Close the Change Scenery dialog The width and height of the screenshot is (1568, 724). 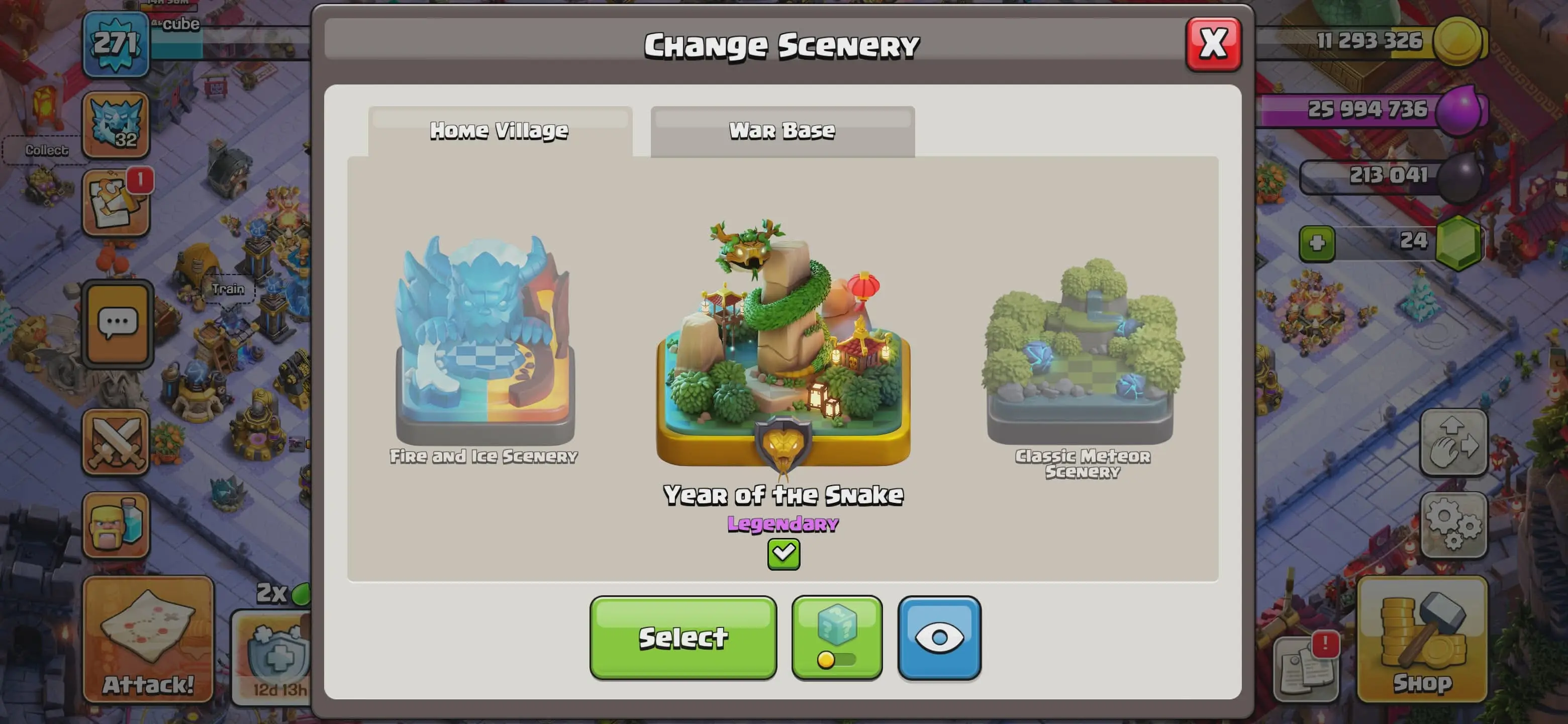pyautogui.click(x=1213, y=44)
